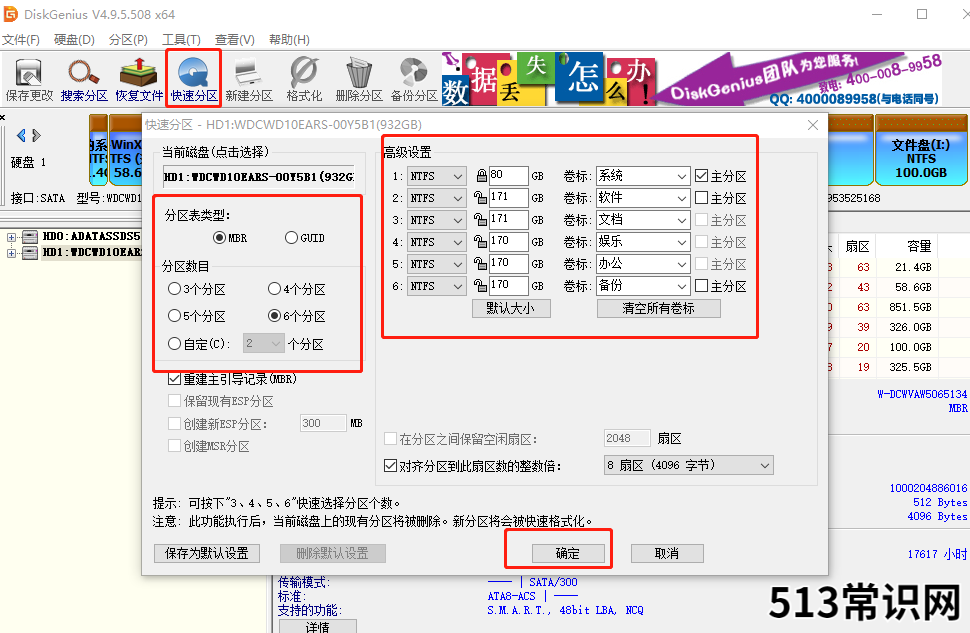
Task: Click the 删除分区 trash icon
Action: click(x=359, y=80)
